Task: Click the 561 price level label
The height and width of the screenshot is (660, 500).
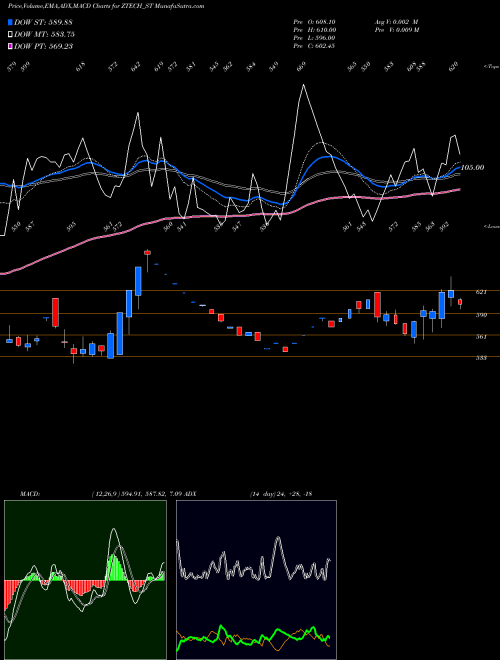Action: tap(481, 336)
